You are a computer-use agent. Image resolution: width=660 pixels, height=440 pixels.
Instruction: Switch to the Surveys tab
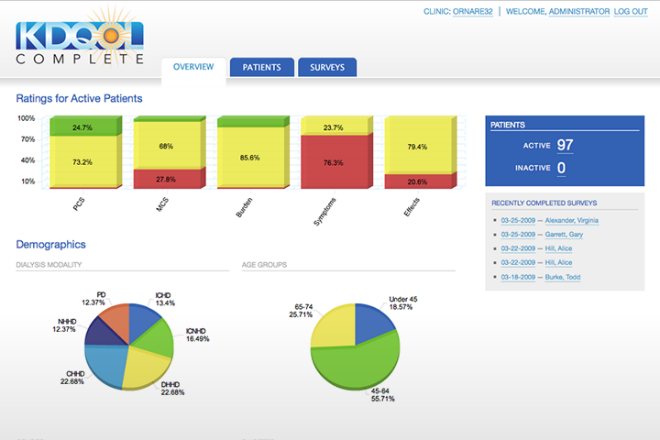(326, 68)
